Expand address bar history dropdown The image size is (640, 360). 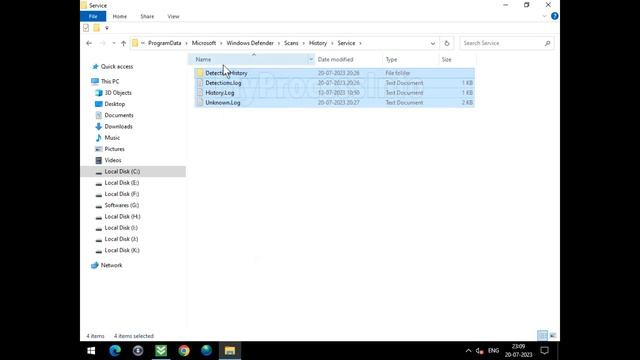coord(433,43)
